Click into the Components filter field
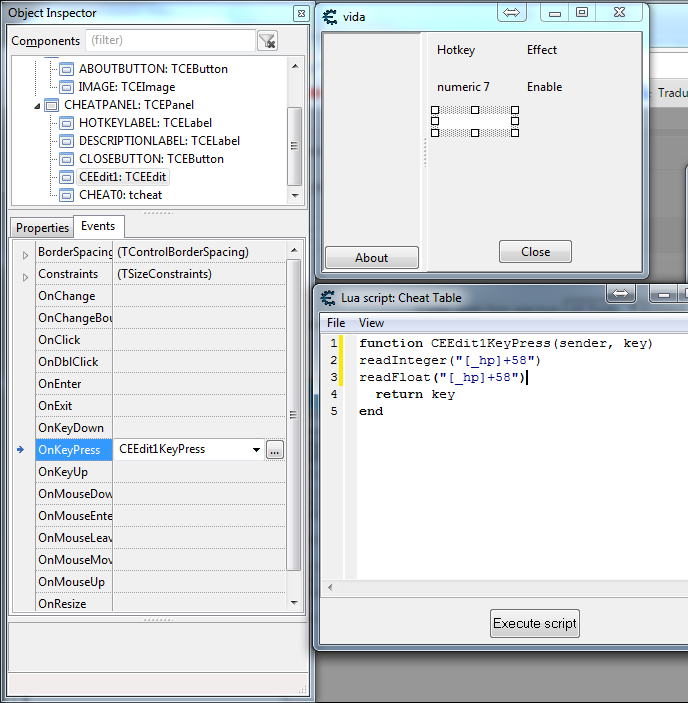 [x=170, y=41]
